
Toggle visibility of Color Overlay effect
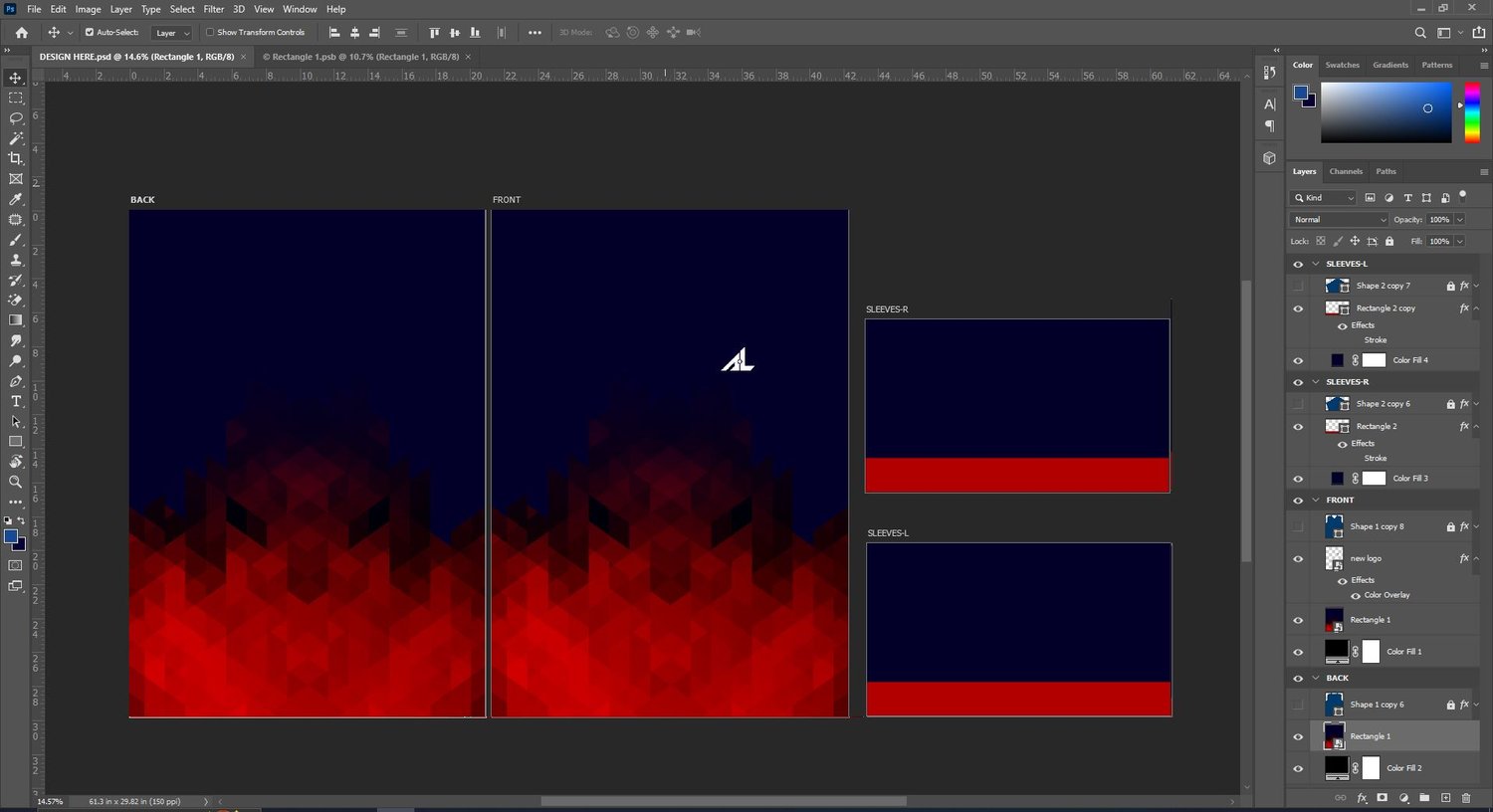tap(1356, 595)
